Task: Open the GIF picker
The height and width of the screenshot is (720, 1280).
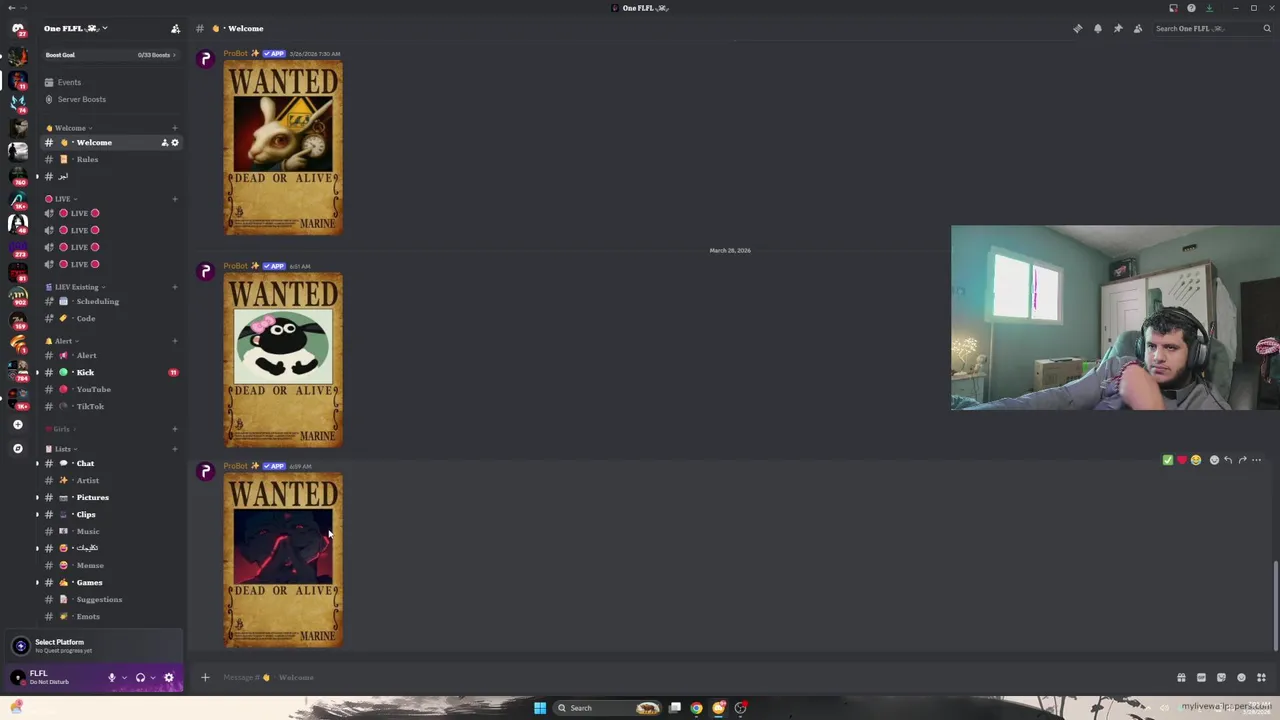Action: click(1201, 677)
